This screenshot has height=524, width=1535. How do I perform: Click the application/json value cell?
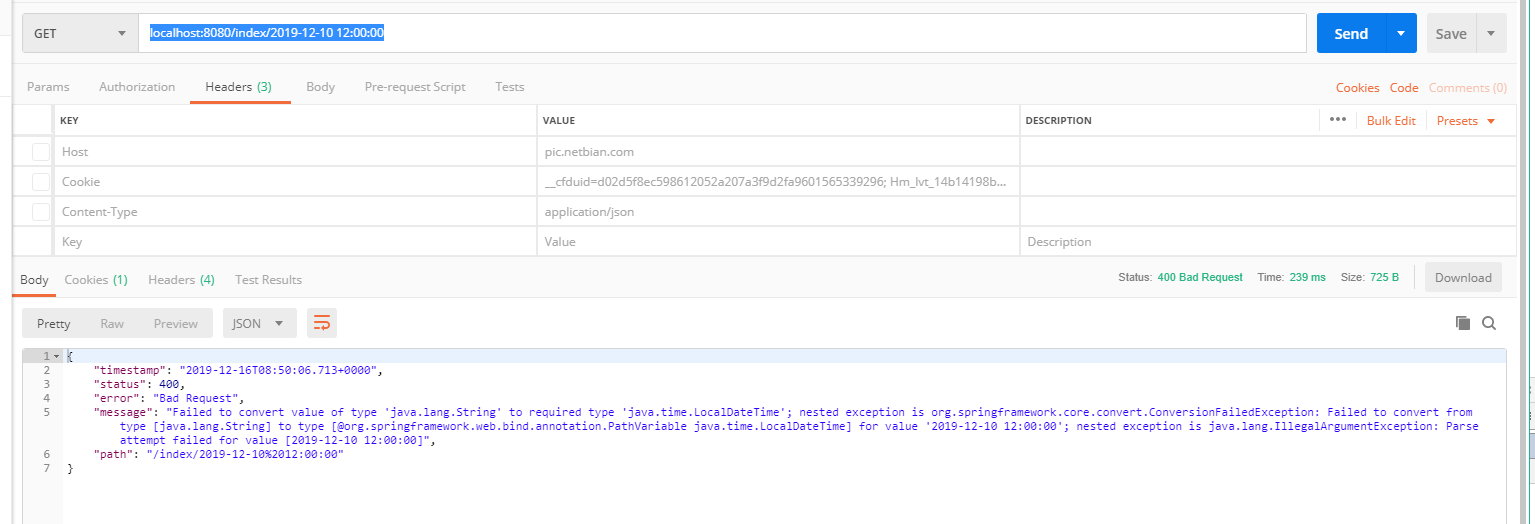pos(778,212)
